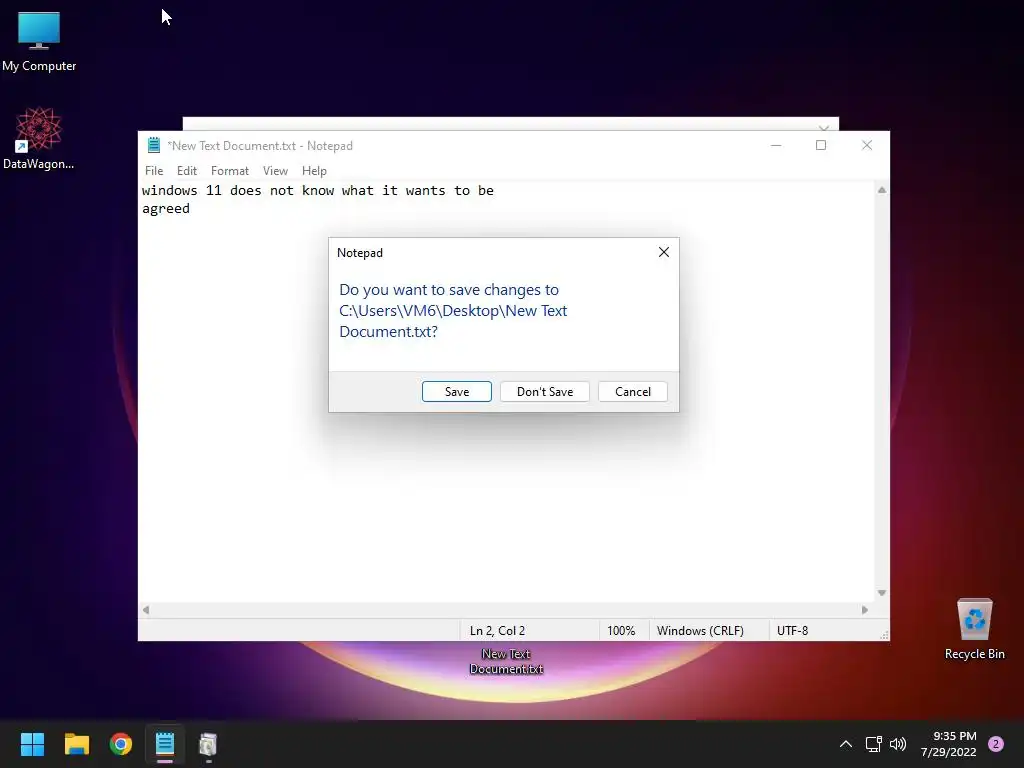The width and height of the screenshot is (1024, 768).
Task: Click Save in the Notepad dialog
Action: 456,392
